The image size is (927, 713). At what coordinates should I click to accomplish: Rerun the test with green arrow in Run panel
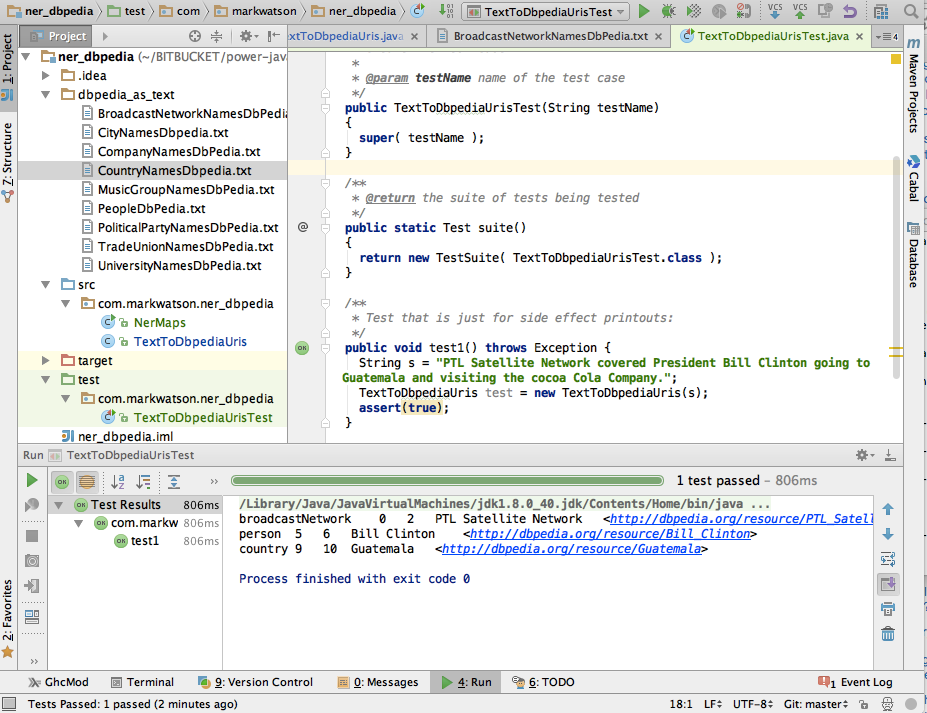(31, 478)
